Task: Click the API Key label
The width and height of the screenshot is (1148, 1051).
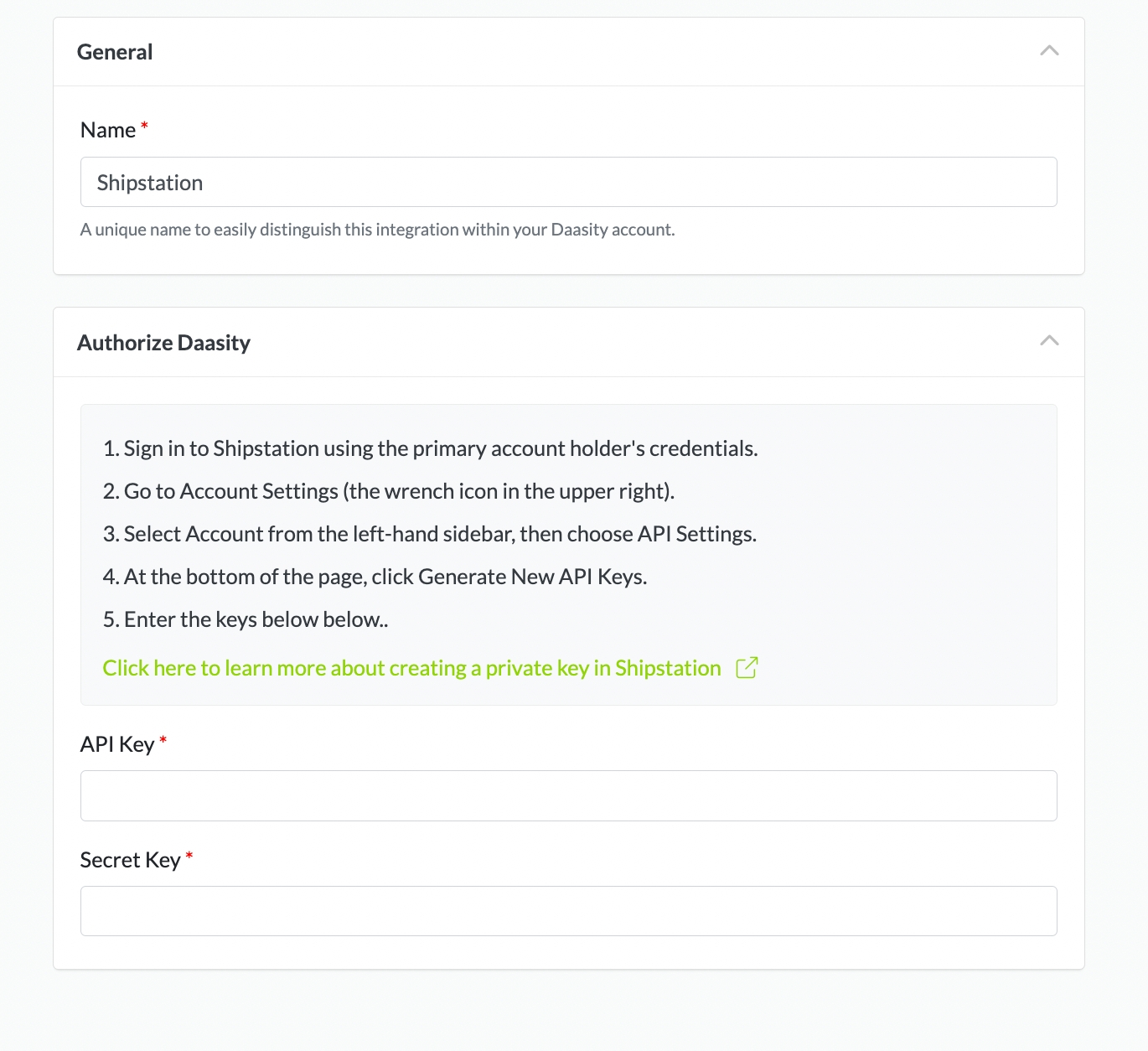Action: click(117, 744)
